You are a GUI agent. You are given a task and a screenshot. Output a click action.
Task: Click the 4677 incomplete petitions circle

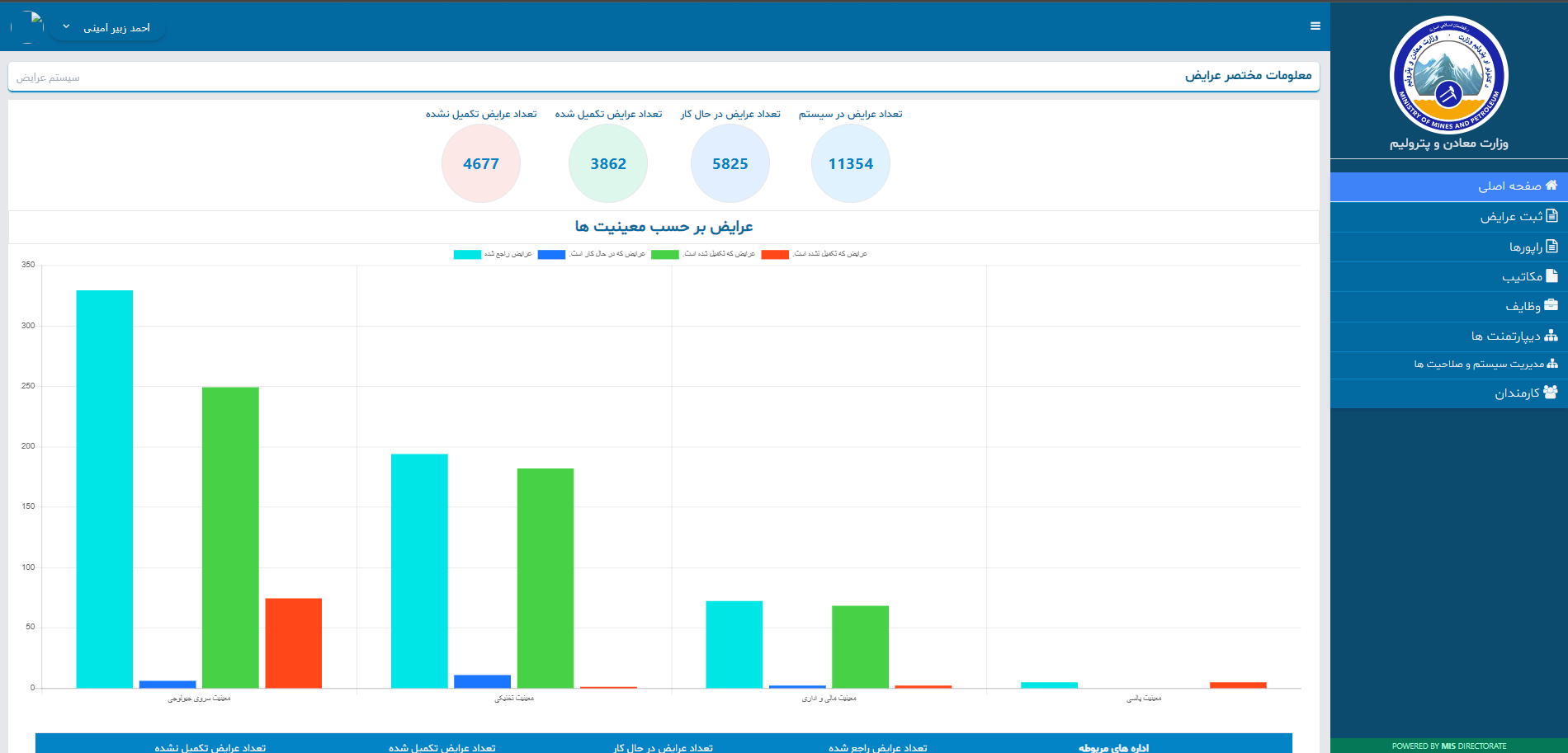[481, 164]
